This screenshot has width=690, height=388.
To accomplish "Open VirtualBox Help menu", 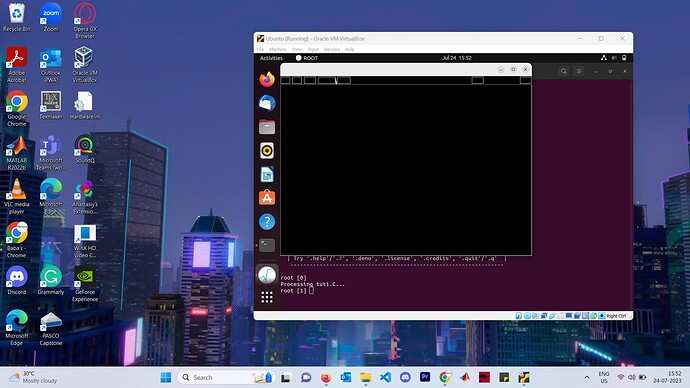I will [x=349, y=50].
